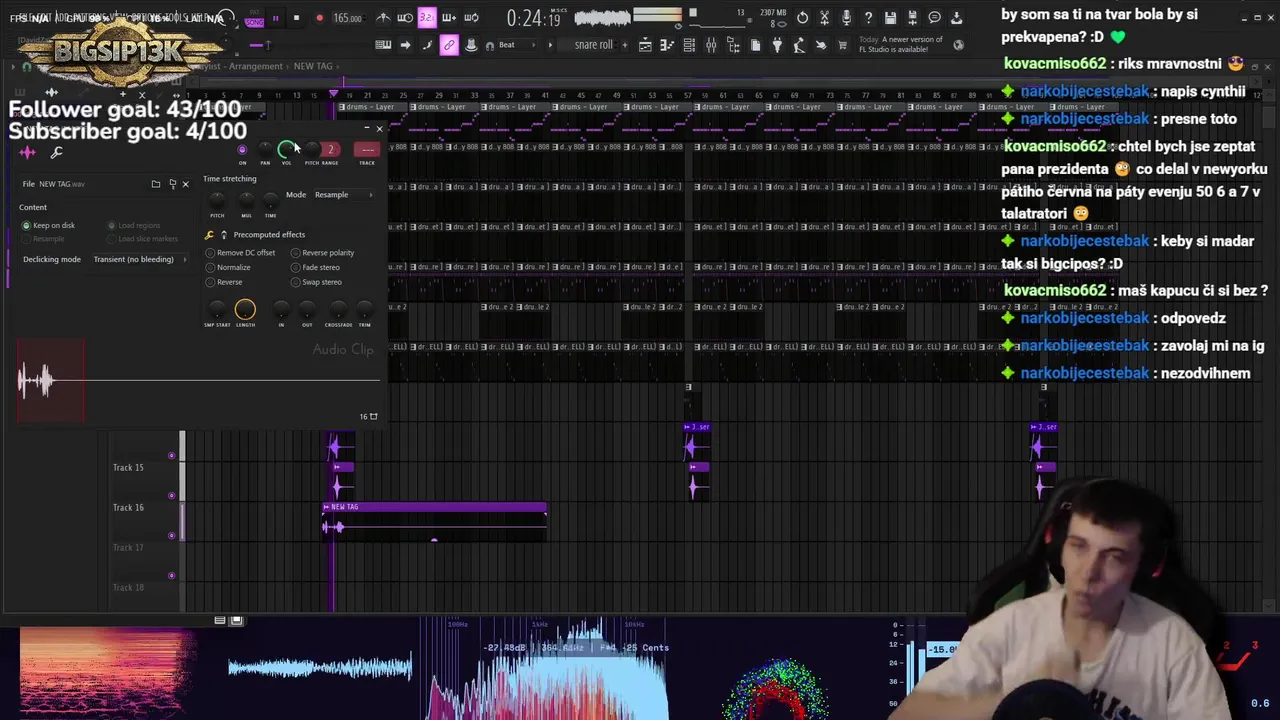Toggle the multilink controllers icon
The height and width of the screenshot is (720, 1280).
[x=449, y=45]
